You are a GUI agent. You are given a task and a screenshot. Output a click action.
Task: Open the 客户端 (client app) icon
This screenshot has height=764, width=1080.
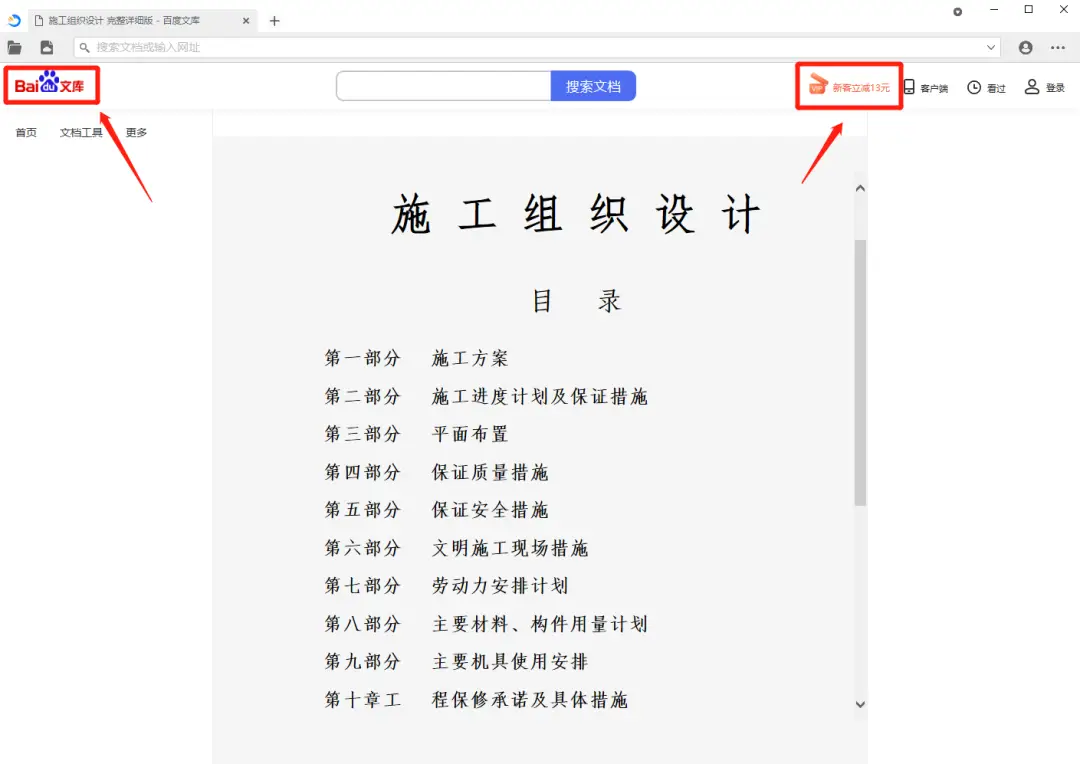(x=921, y=87)
